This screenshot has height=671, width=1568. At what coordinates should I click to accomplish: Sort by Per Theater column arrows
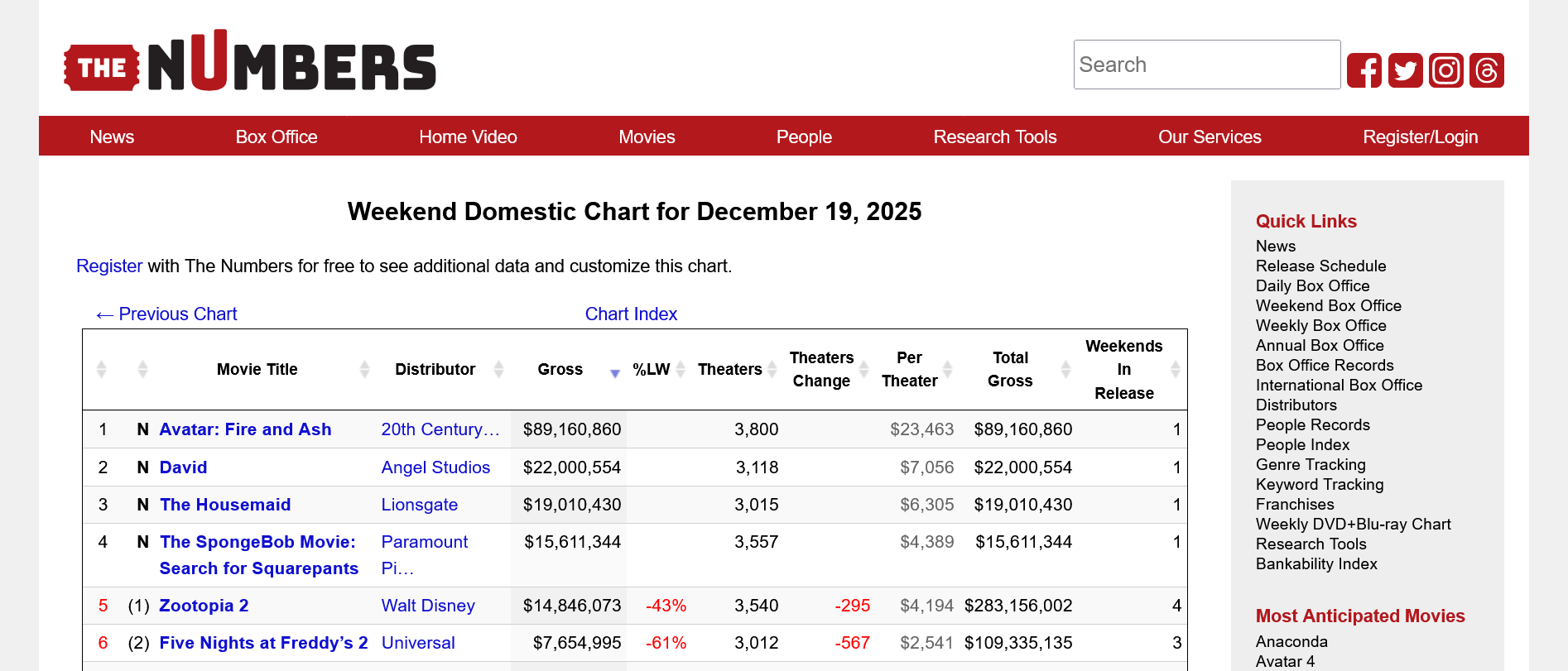(x=948, y=369)
